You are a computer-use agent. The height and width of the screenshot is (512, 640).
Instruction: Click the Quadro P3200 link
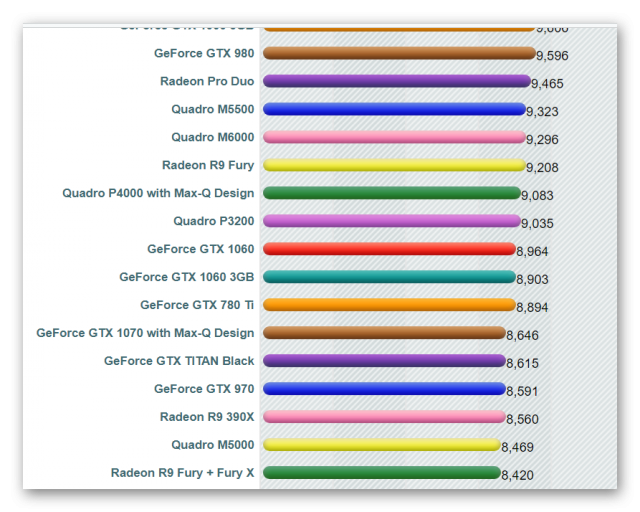pyautogui.click(x=213, y=221)
